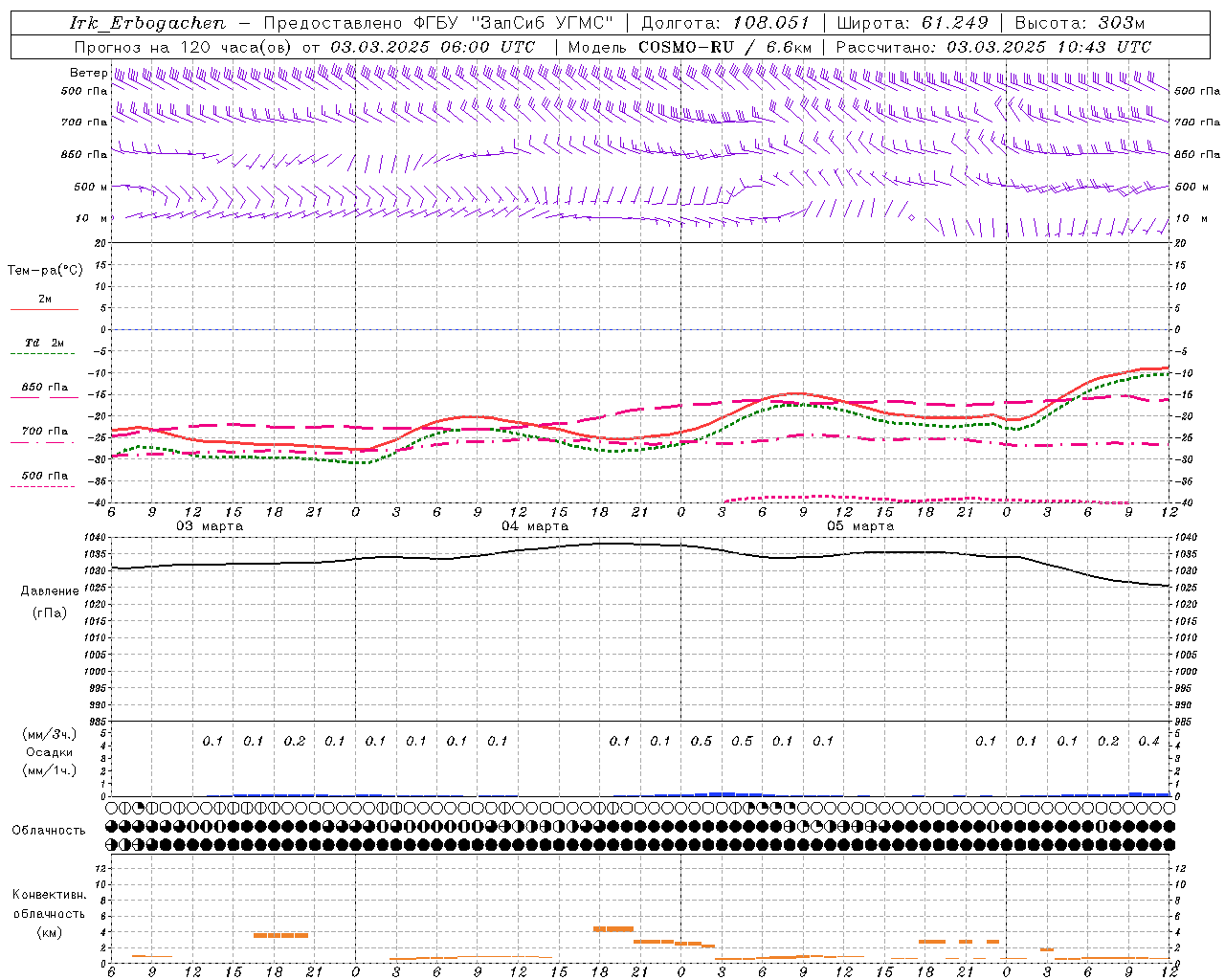Select the Td 2м dew point legend entry
The width and height of the screenshot is (1225, 980).
point(45,343)
